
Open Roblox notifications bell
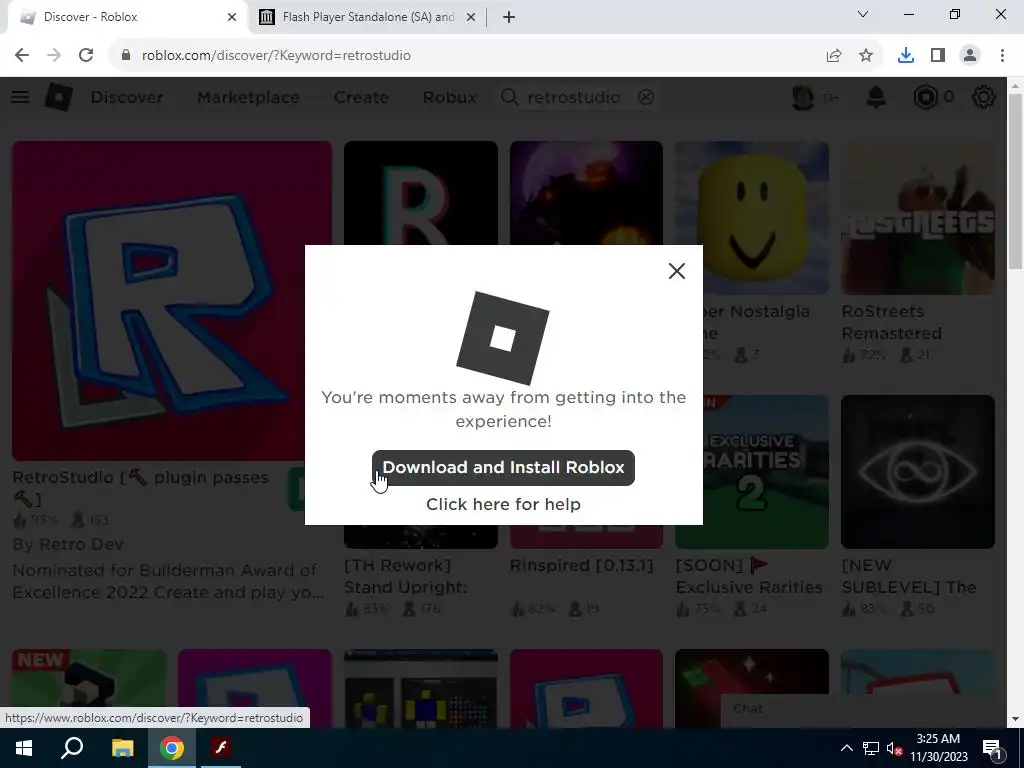coord(876,97)
